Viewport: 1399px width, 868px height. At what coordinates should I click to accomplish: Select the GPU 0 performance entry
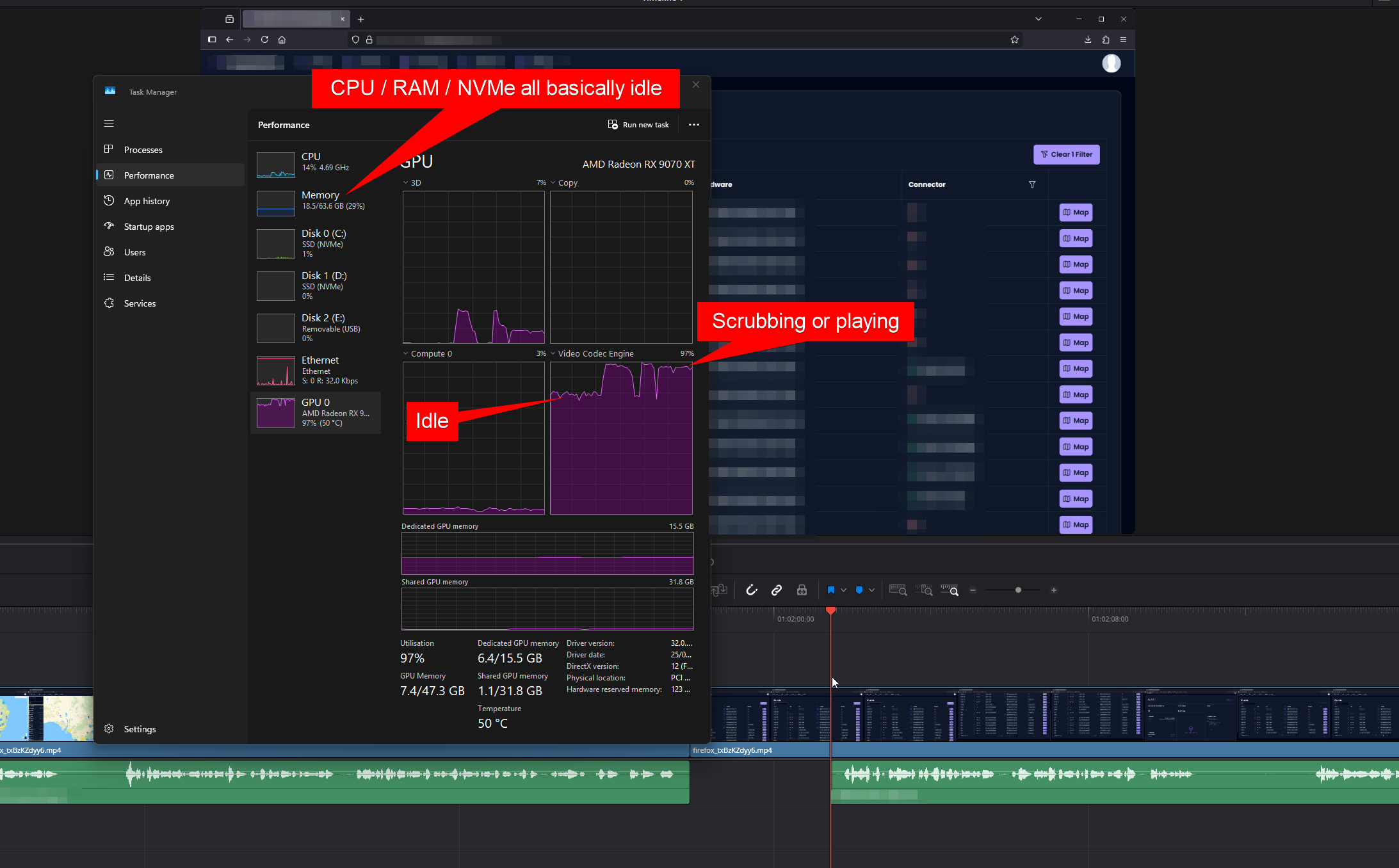click(x=316, y=412)
